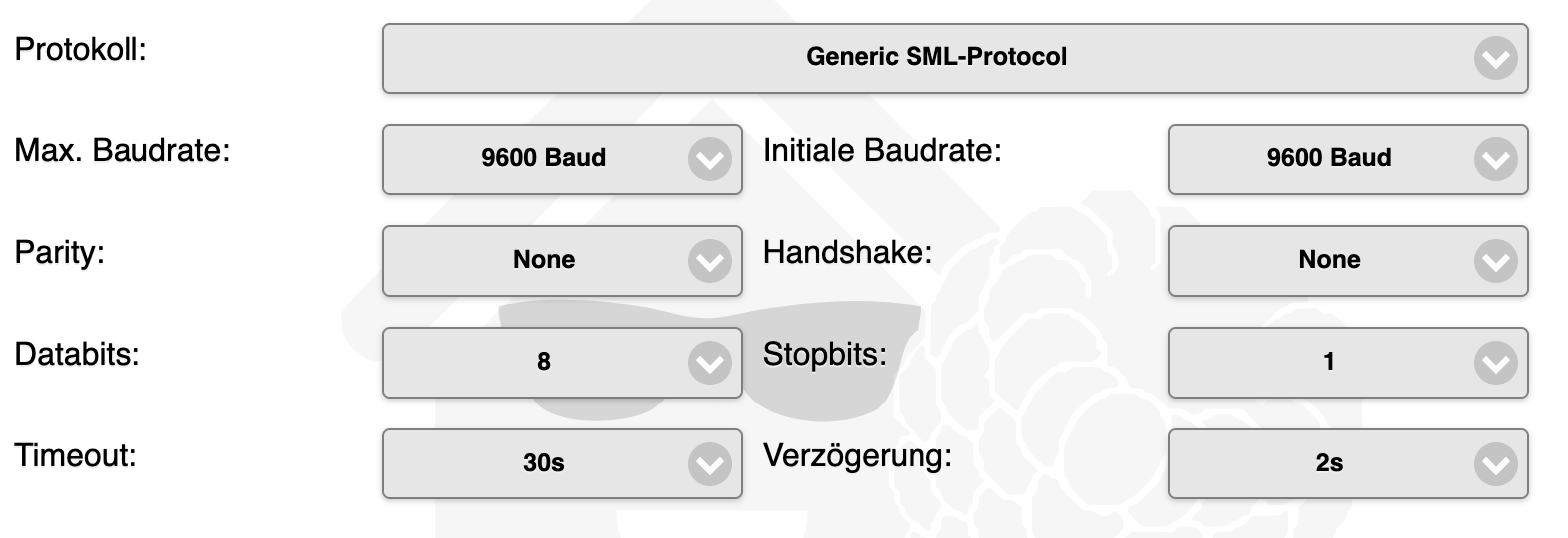This screenshot has height=538, width=1568.
Task: Select the Databits dropdown showing 8
Action: [543, 363]
